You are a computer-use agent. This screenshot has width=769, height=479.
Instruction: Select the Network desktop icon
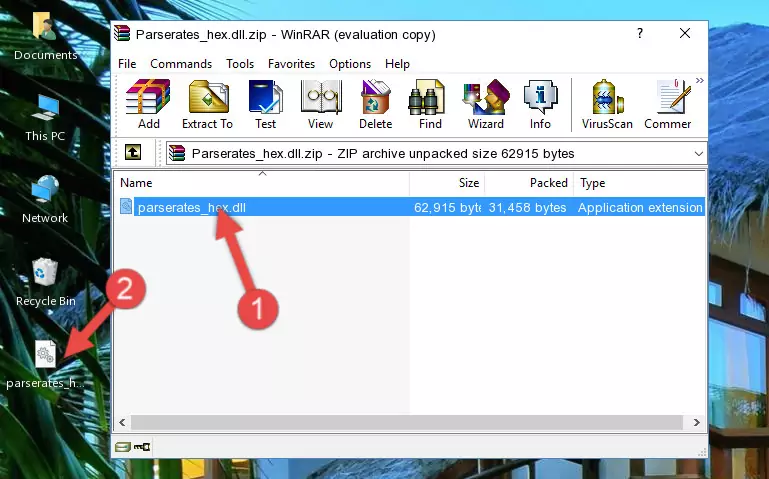click(x=45, y=200)
